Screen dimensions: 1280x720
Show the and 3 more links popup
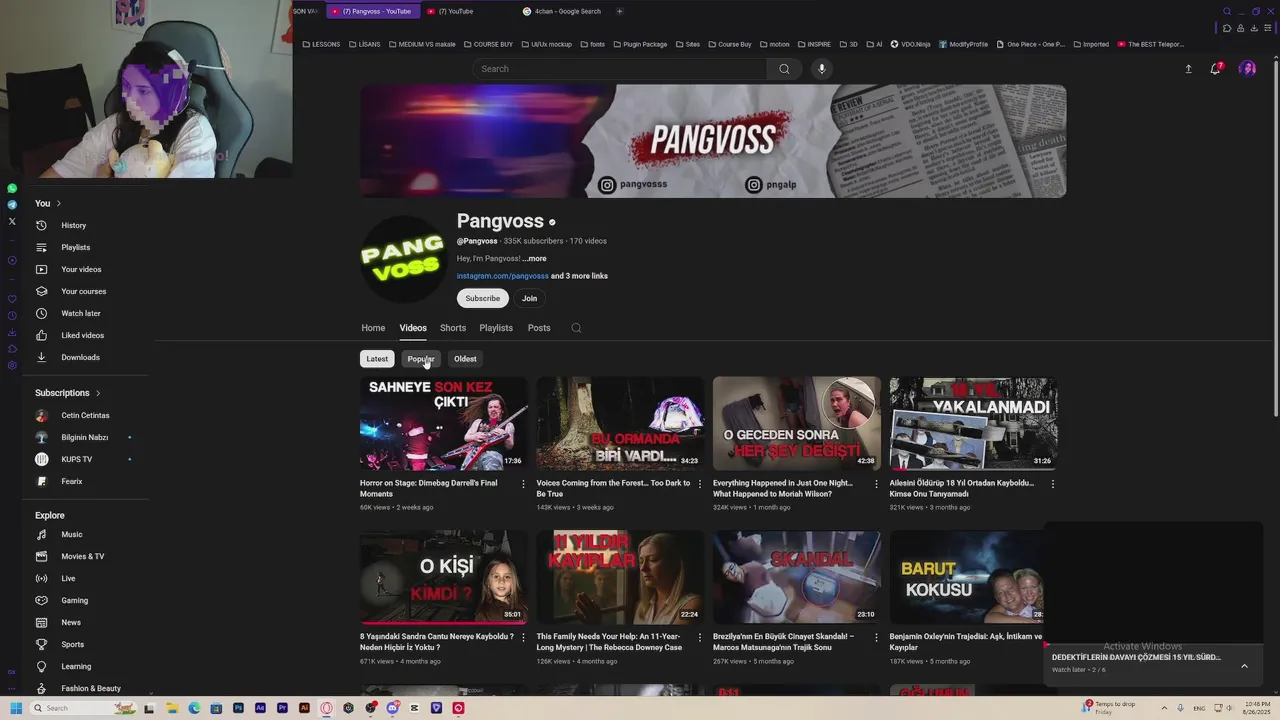click(579, 276)
